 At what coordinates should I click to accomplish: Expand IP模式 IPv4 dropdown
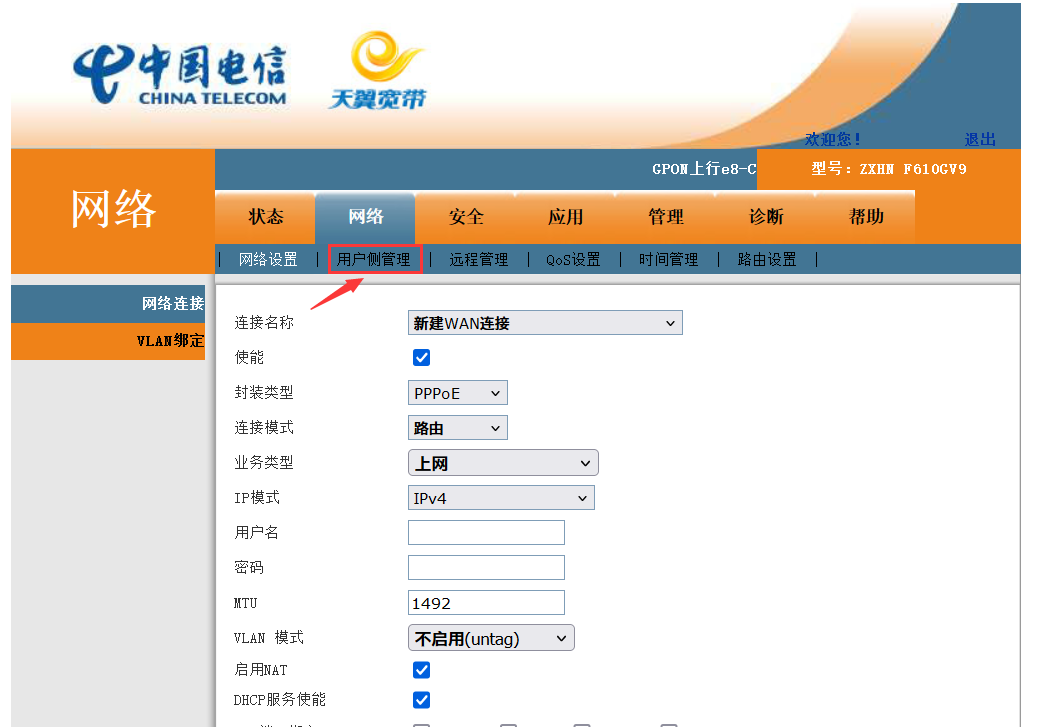(x=501, y=498)
